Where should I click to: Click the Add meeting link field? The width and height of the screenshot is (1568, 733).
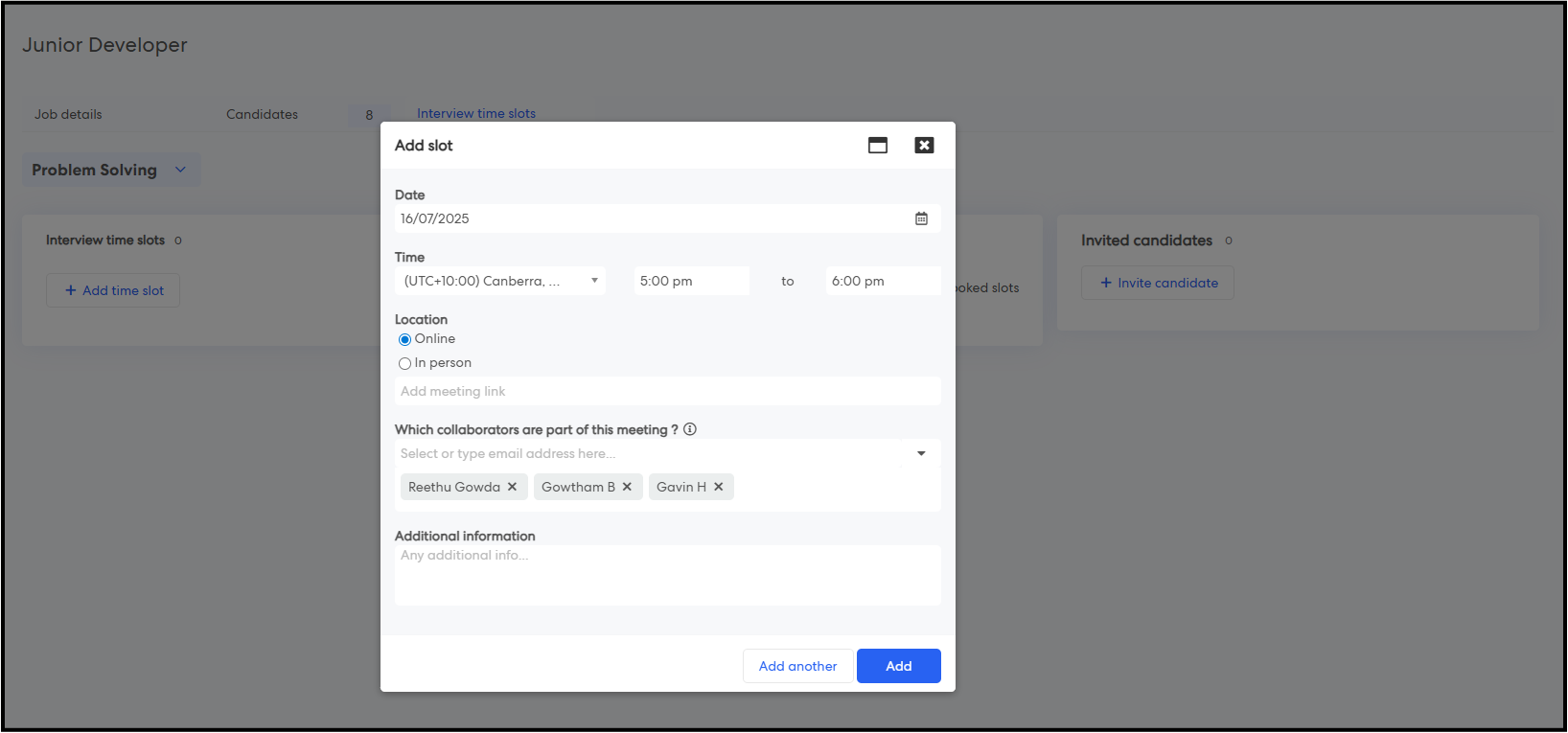(x=667, y=391)
